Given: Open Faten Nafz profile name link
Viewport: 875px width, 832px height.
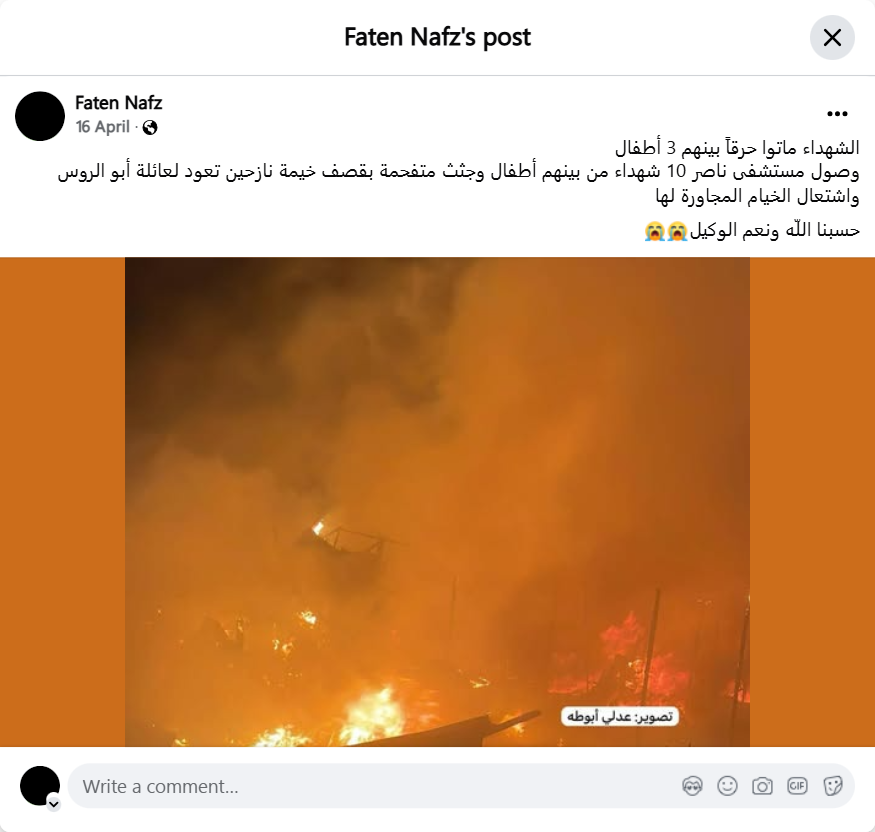Looking at the screenshot, I should pos(118,103).
